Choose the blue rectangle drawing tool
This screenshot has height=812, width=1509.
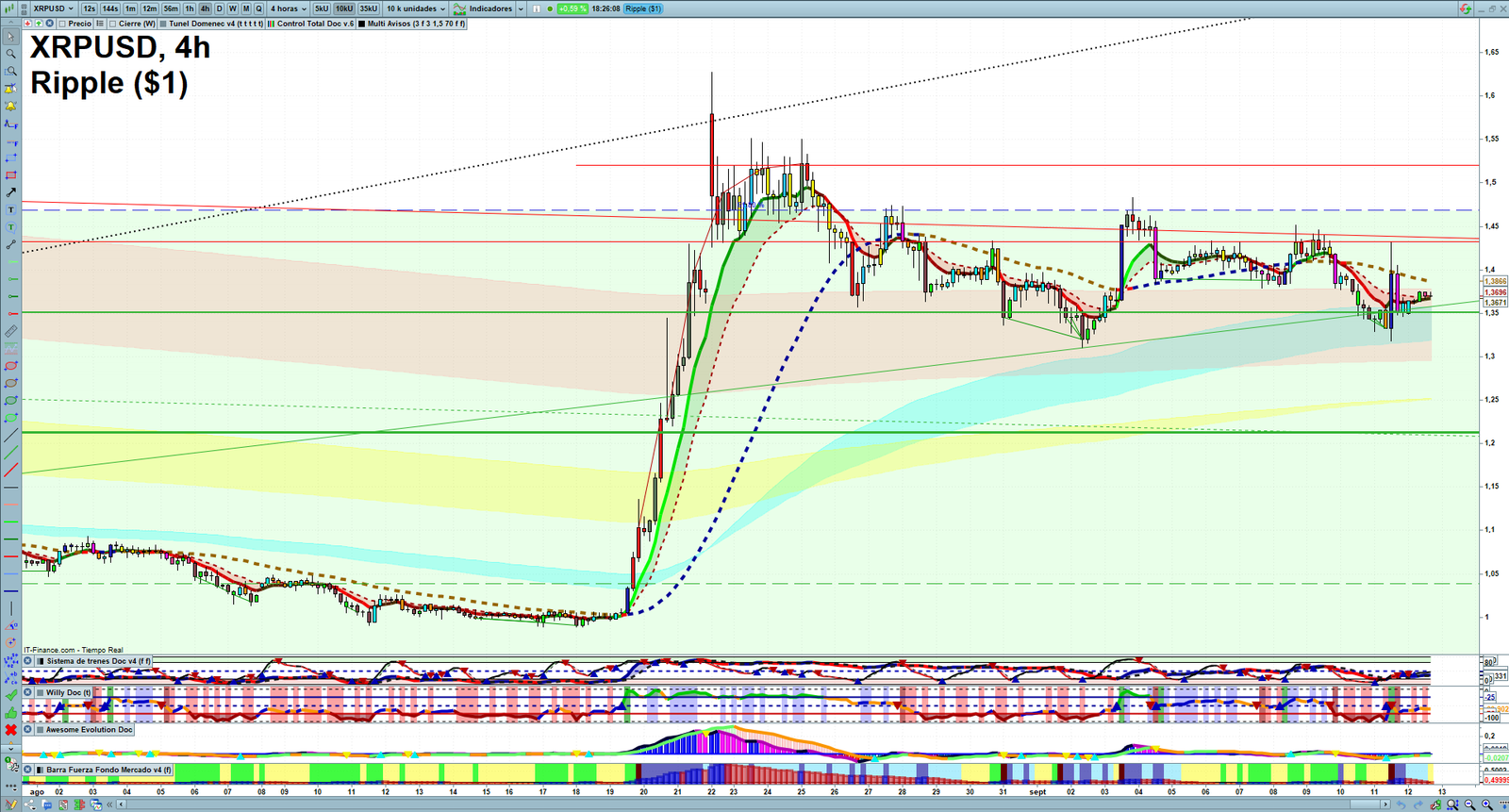coord(11,157)
